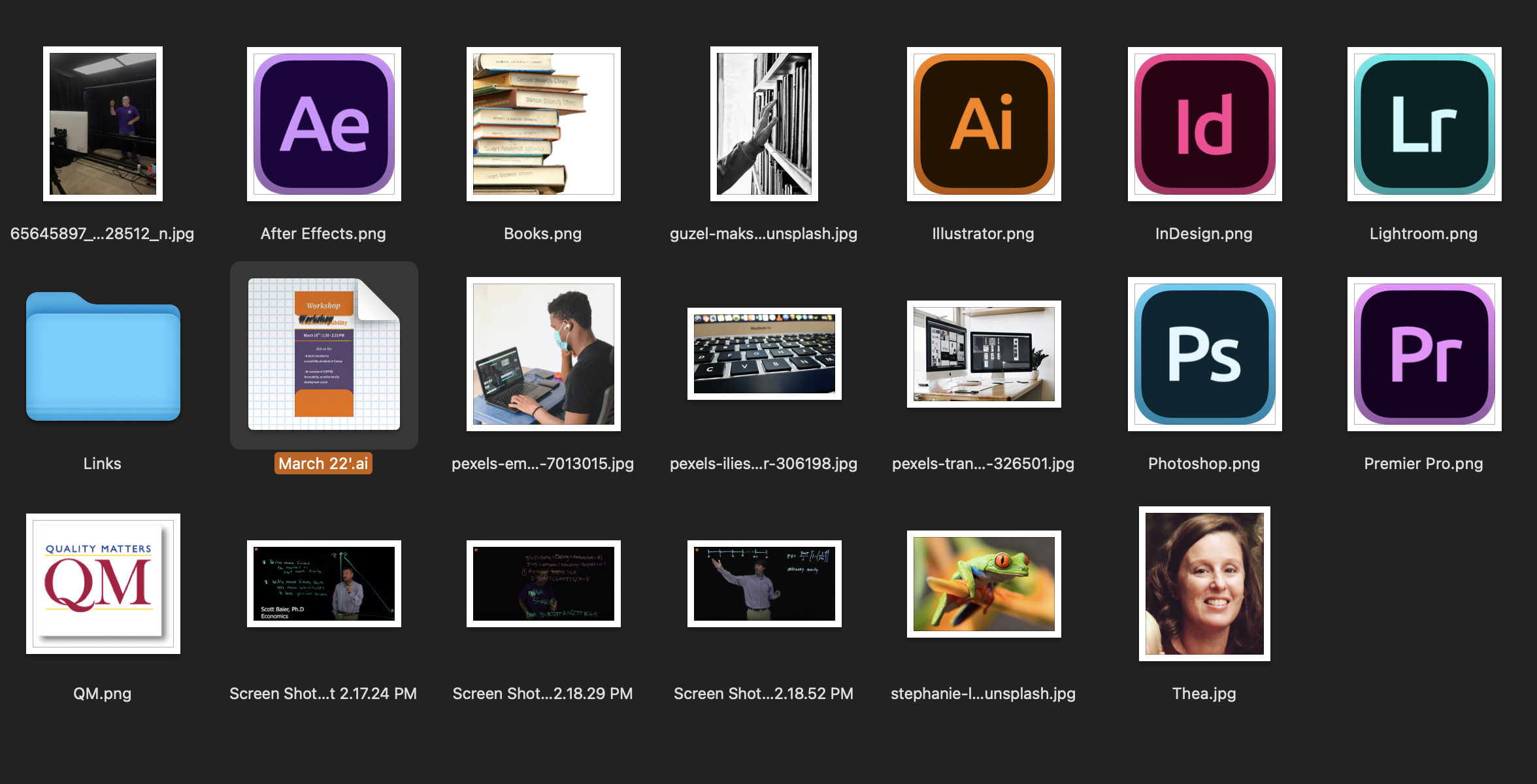
Task: Click the Premier Pro.png icon
Action: [1423, 354]
